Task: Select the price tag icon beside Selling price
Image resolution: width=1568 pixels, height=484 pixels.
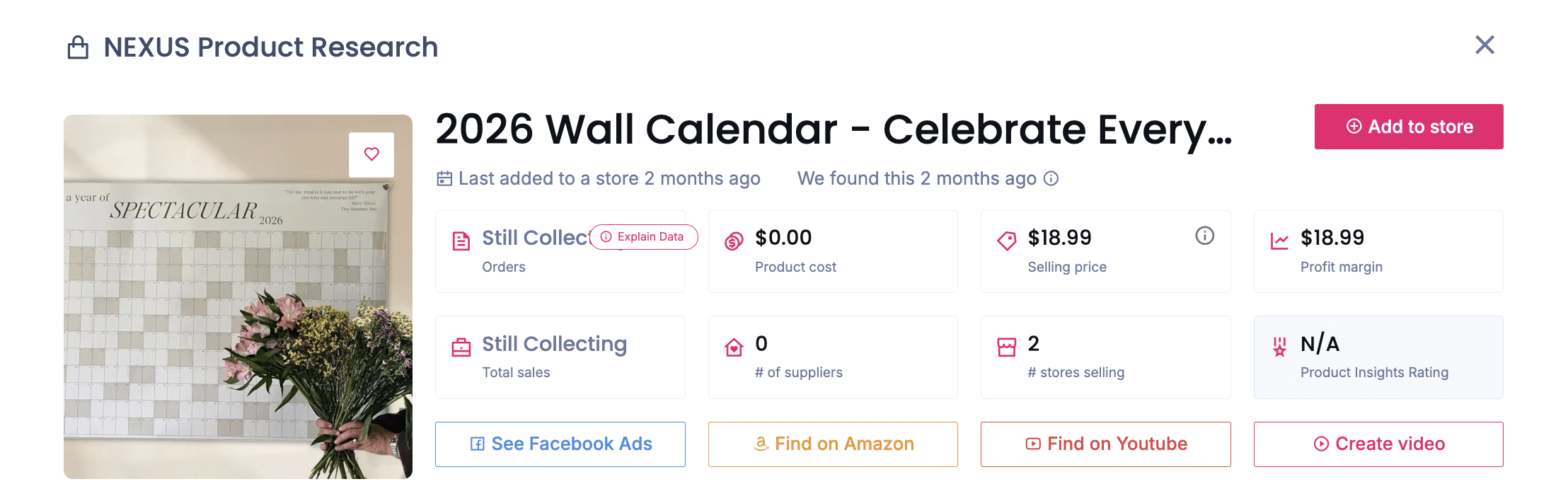Action: pos(1007,240)
